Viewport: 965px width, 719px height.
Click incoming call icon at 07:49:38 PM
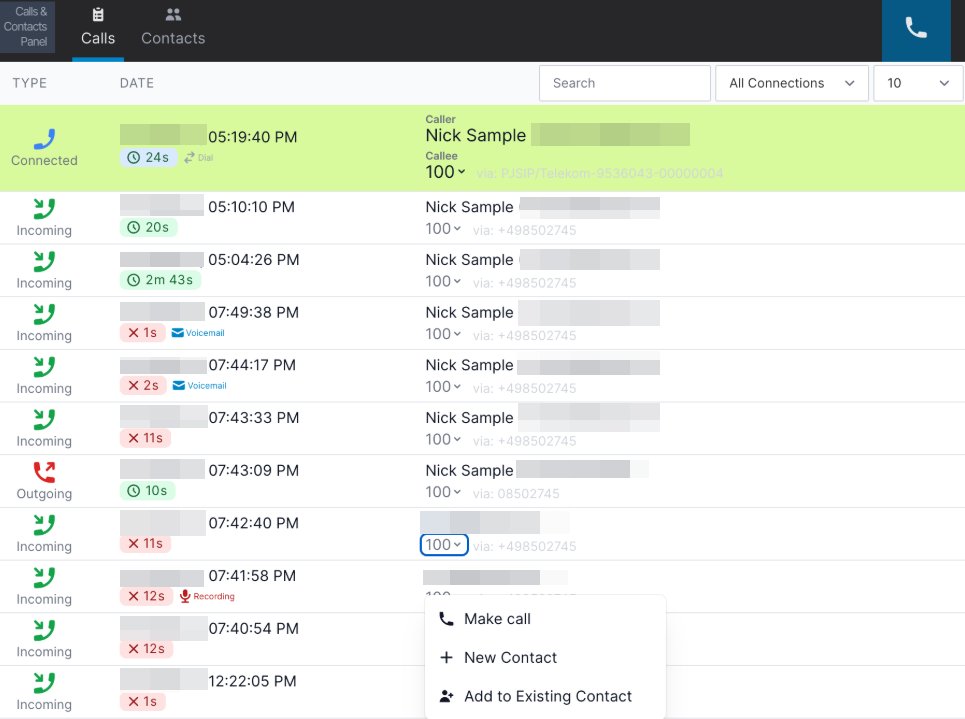(x=44, y=314)
